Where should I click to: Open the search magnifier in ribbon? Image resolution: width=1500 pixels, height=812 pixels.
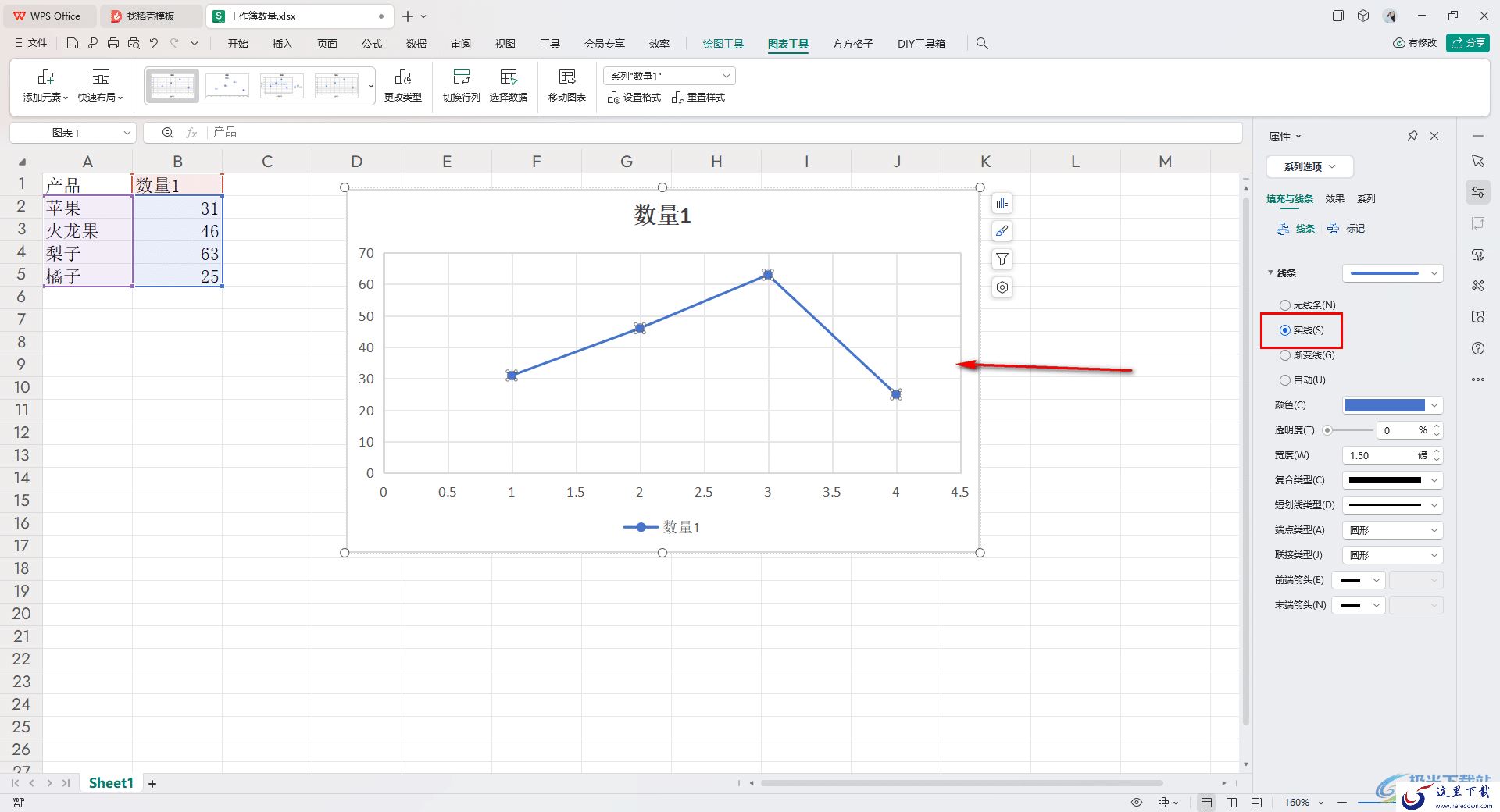point(982,44)
